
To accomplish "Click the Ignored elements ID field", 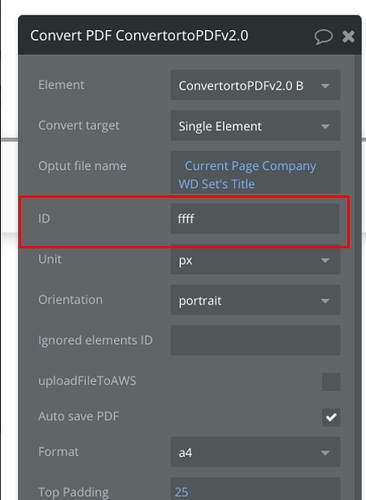I will pos(255,340).
